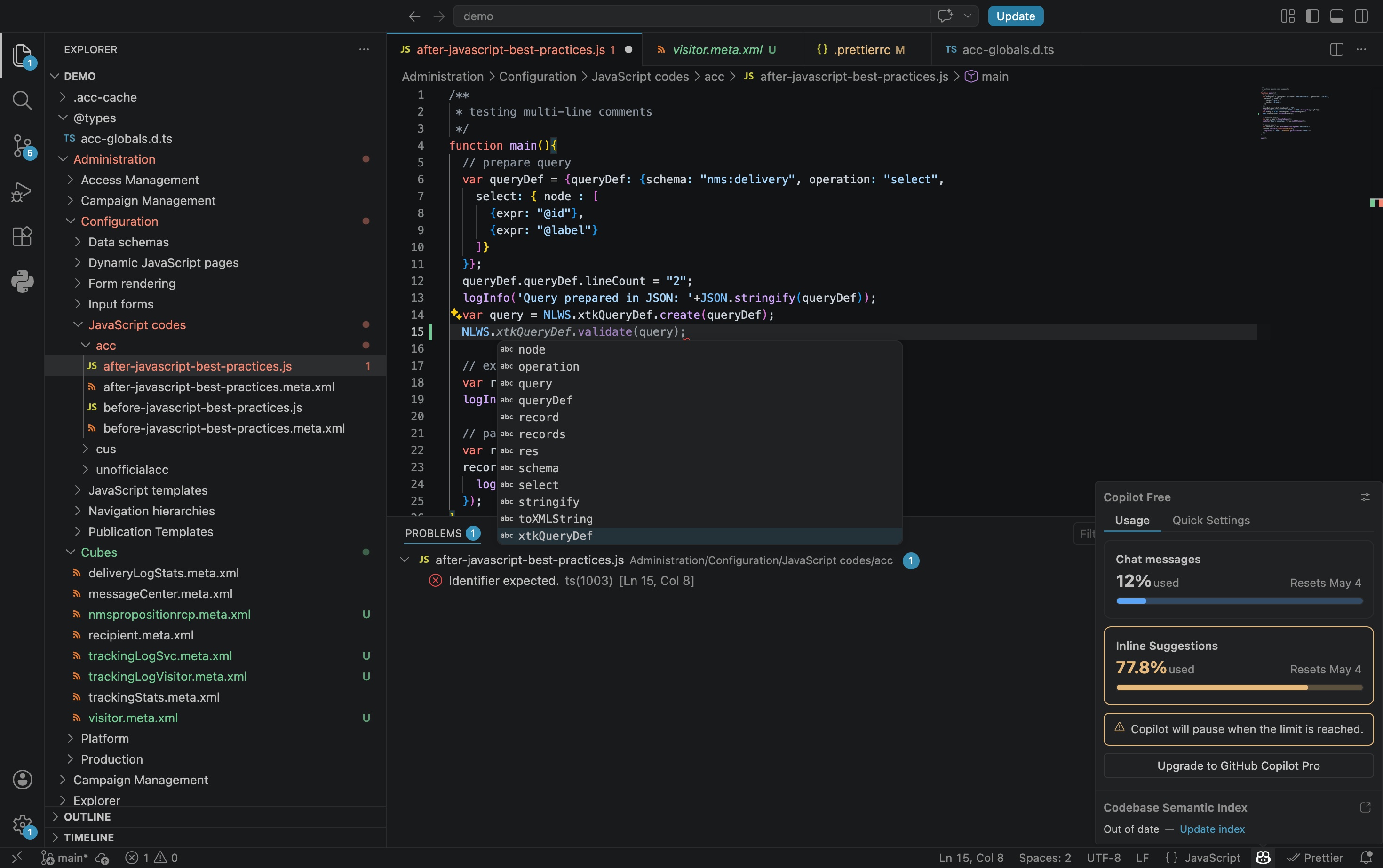Image resolution: width=1383 pixels, height=868 pixels.
Task: Toggle the primary side bar
Action: 1312,16
